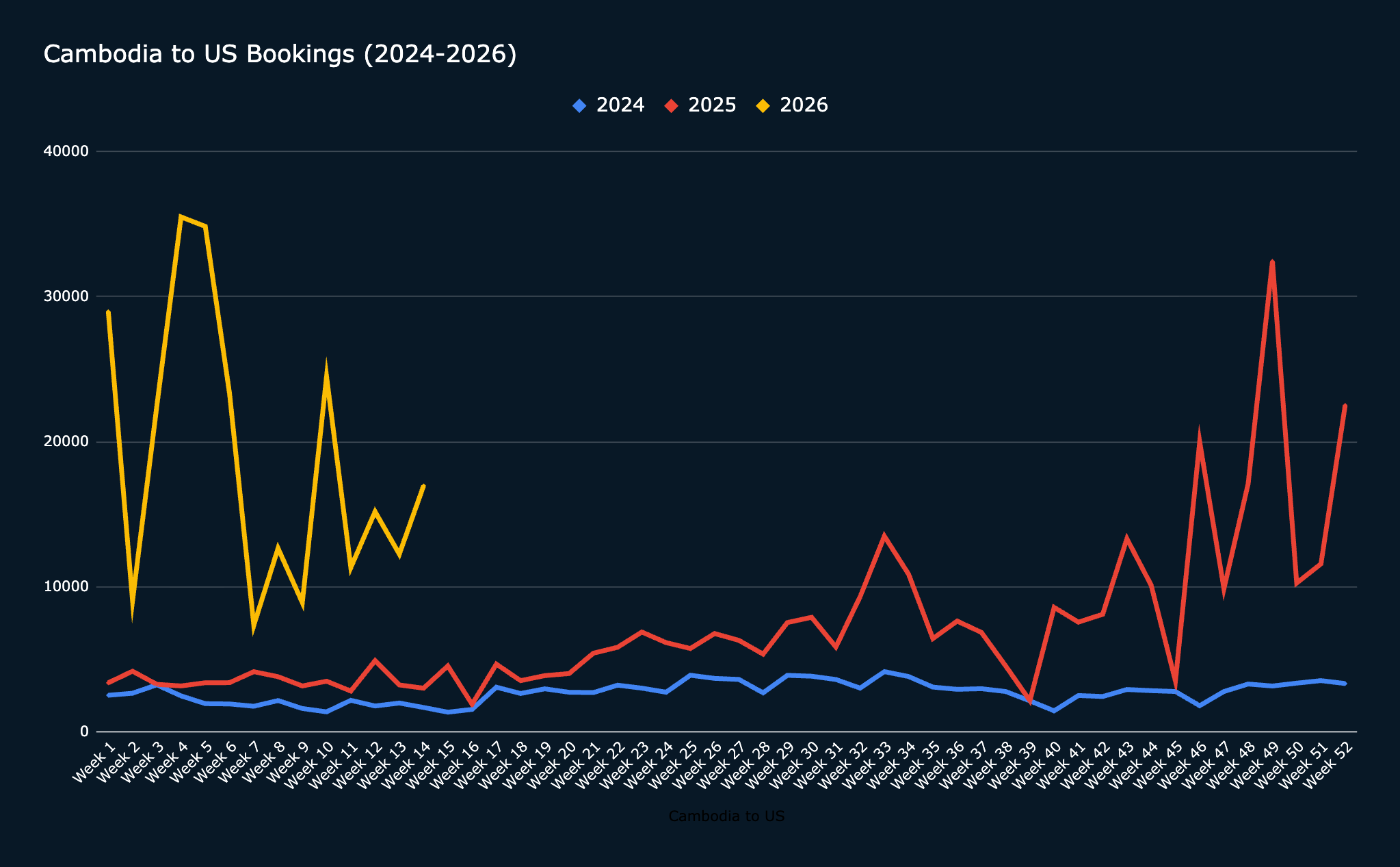The image size is (1400, 867).
Task: Toggle the 2026 series legend label
Action: [x=804, y=105]
